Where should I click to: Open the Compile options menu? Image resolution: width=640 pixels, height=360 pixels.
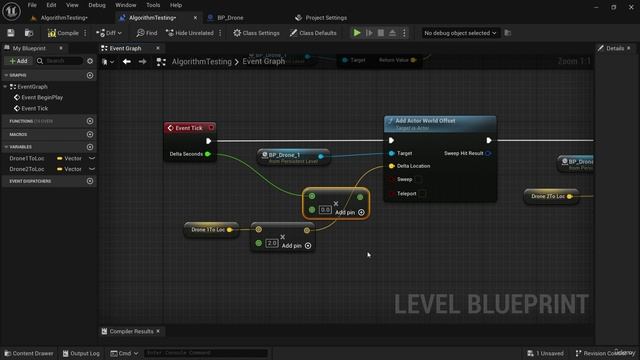[x=85, y=33]
